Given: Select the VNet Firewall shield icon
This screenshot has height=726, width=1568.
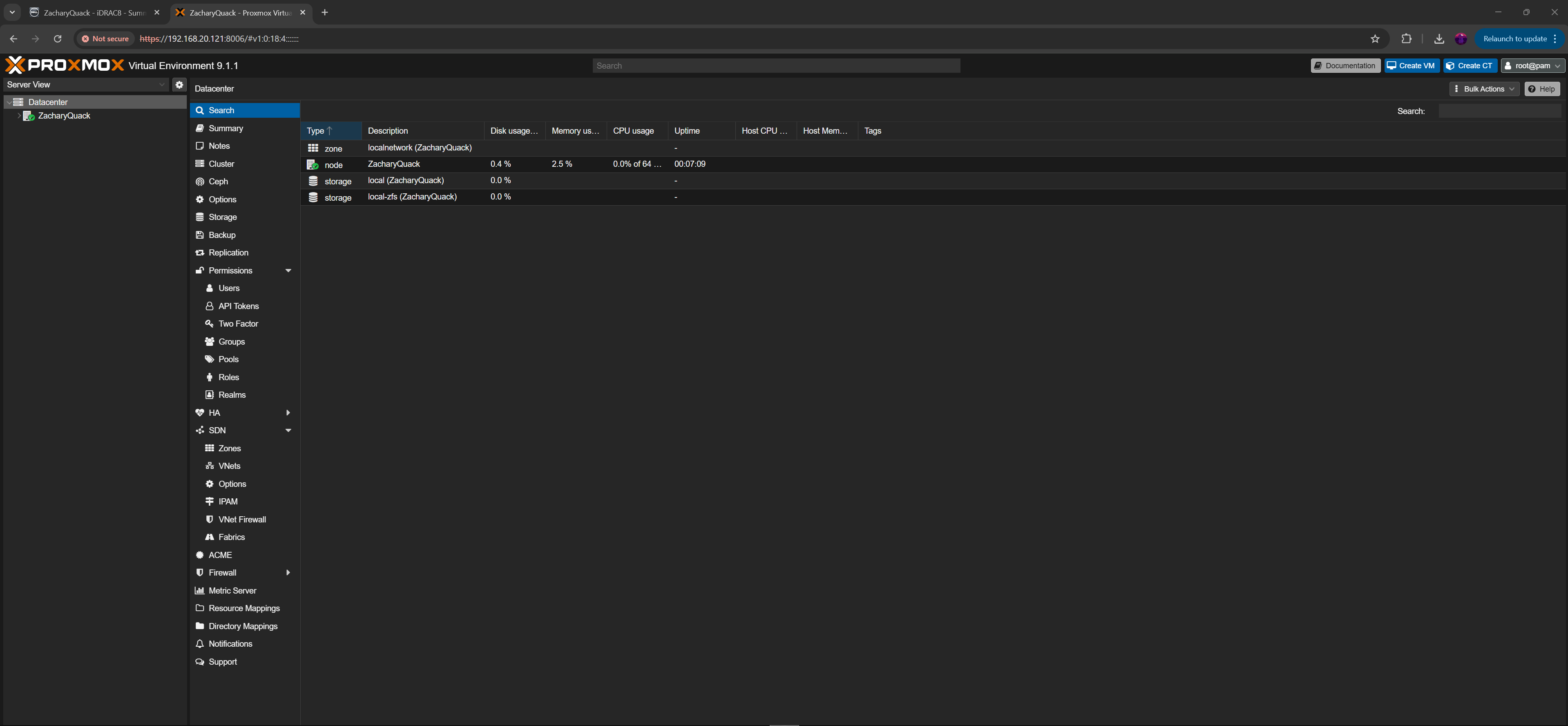Looking at the screenshot, I should point(210,520).
